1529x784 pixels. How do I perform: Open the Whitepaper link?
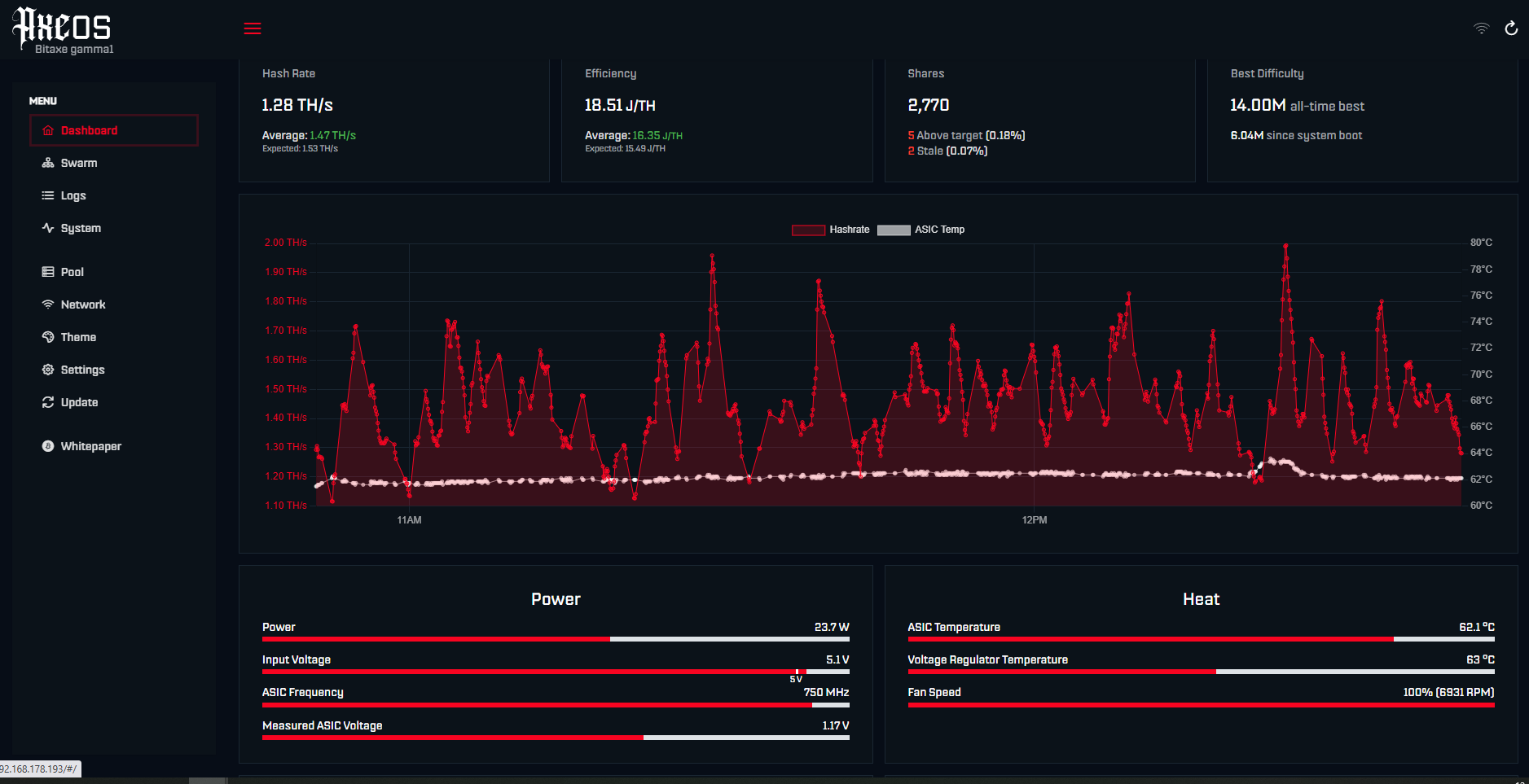[114, 446]
